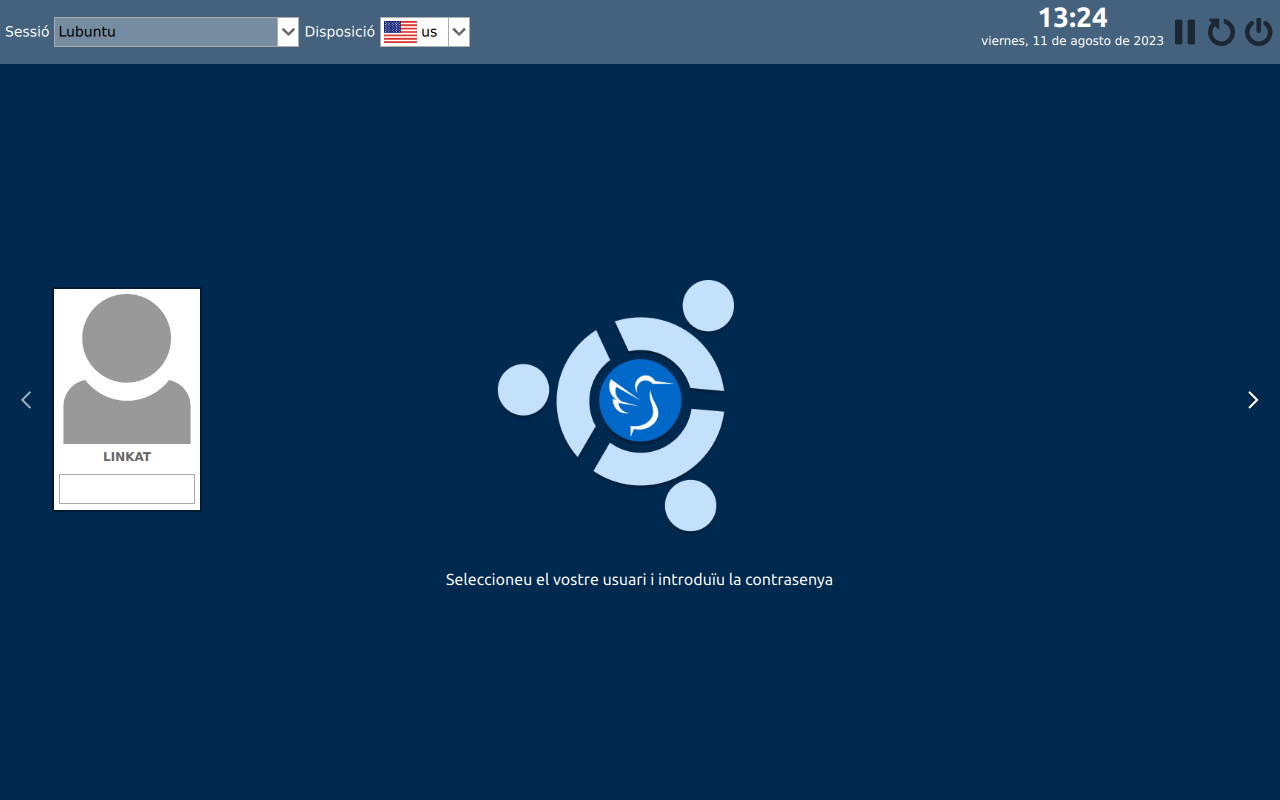Focus the password field under LINKAT
Image resolution: width=1280 pixels, height=800 pixels.
pyautogui.click(x=127, y=489)
